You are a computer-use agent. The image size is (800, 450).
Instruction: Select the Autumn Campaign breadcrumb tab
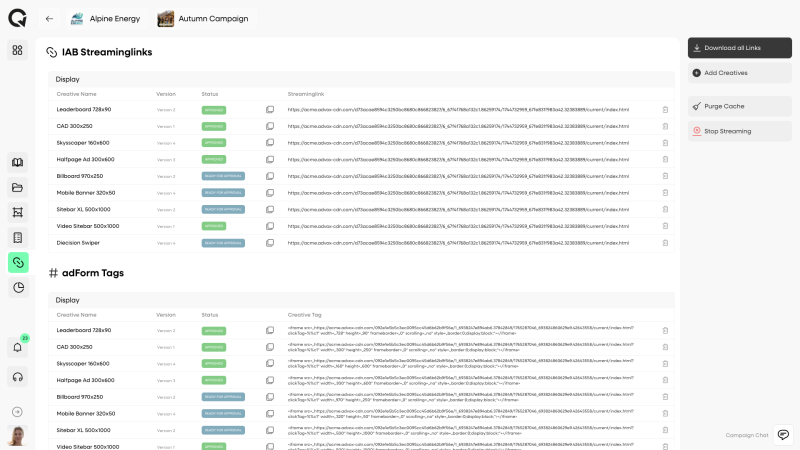click(205, 19)
